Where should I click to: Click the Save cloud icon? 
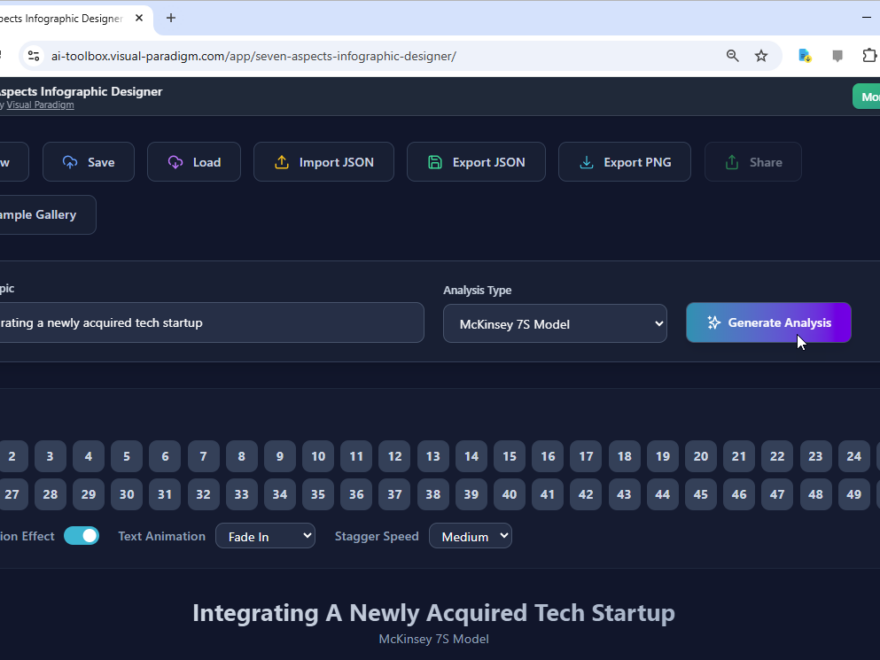click(70, 162)
